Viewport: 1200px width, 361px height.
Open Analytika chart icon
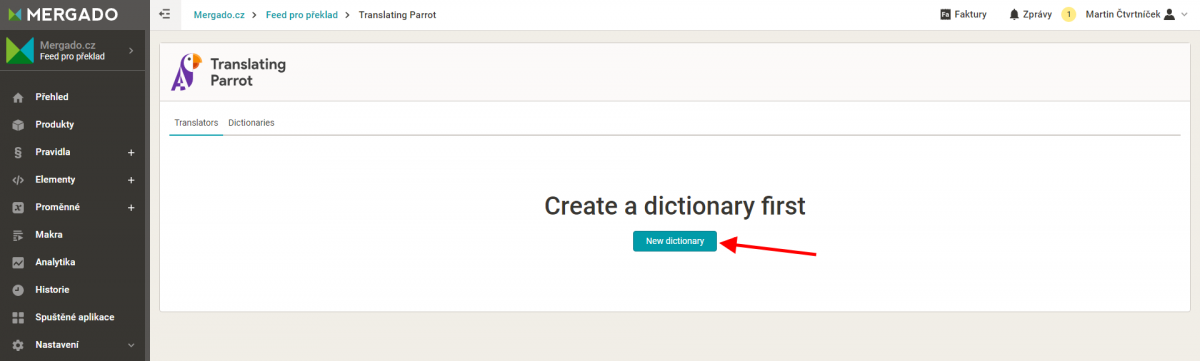[x=17, y=262]
